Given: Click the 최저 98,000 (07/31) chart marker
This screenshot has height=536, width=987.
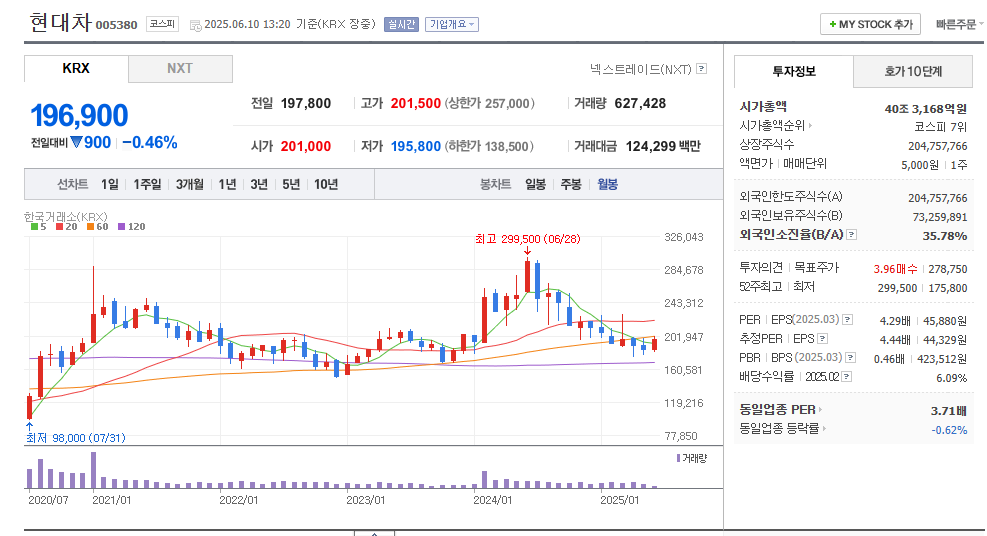Looking at the screenshot, I should pyautogui.click(x=76, y=438).
